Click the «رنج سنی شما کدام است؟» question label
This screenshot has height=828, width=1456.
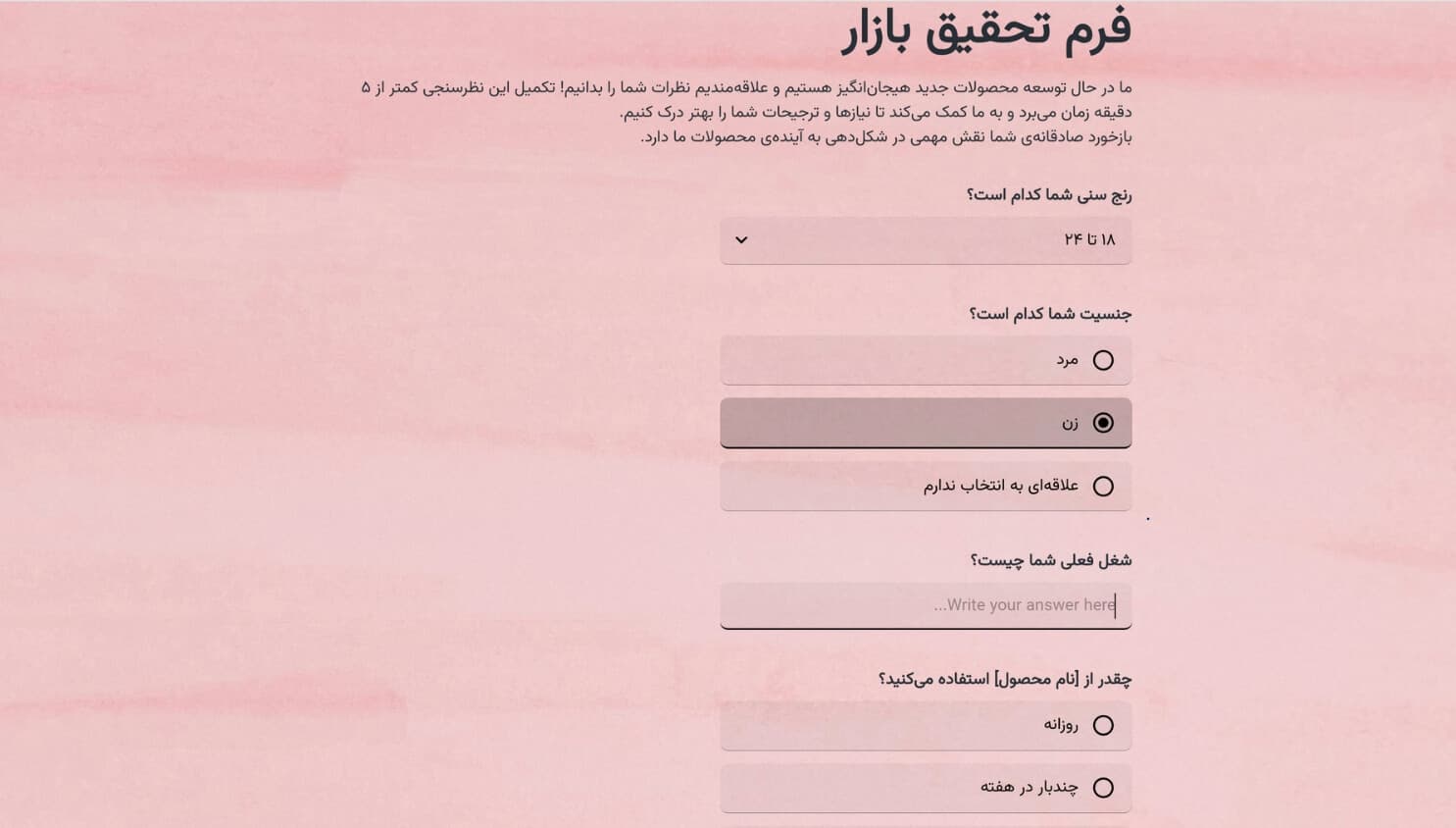(x=1049, y=194)
